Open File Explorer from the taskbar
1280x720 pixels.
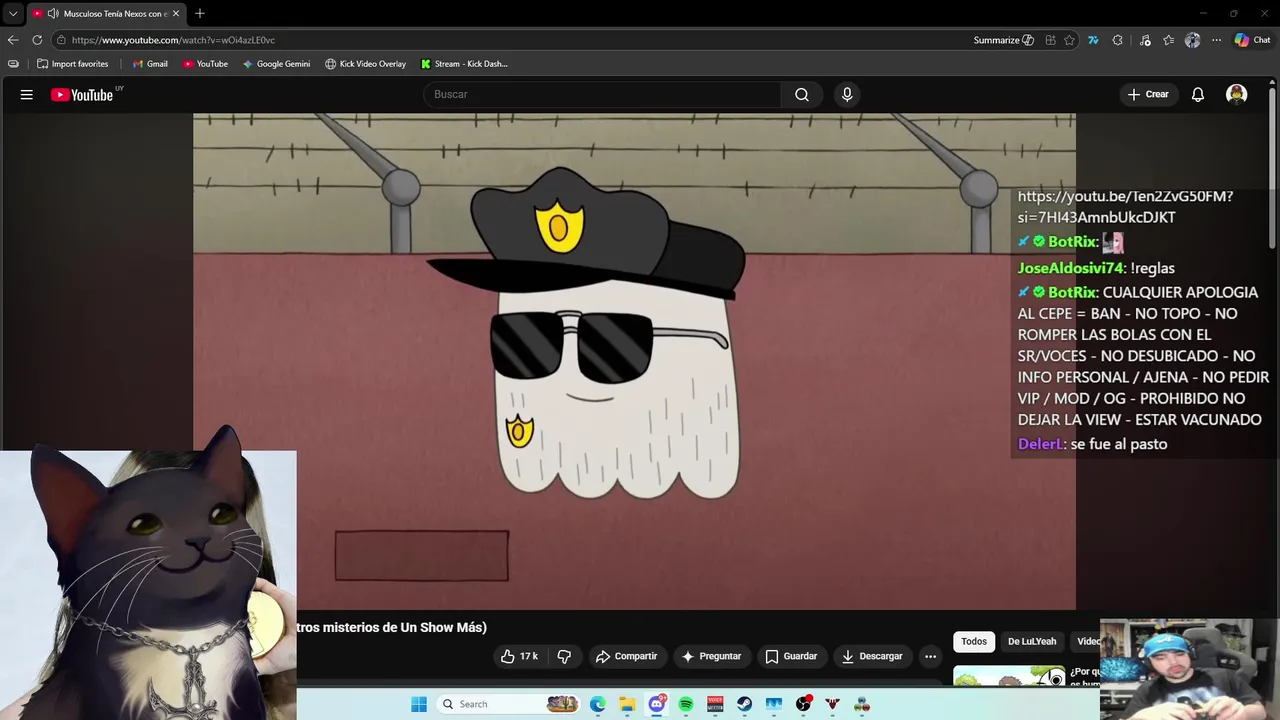(x=627, y=704)
